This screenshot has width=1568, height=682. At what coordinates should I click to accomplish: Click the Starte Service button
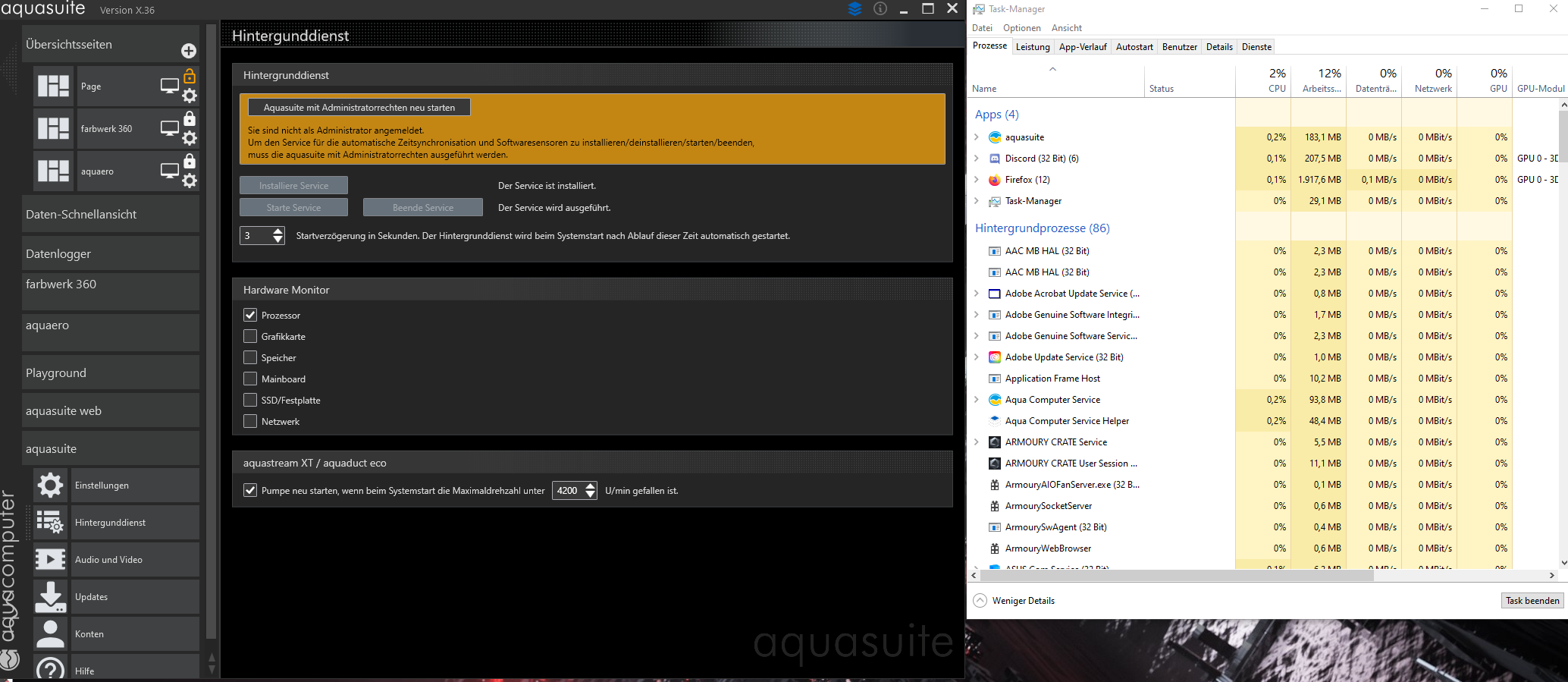coord(293,207)
